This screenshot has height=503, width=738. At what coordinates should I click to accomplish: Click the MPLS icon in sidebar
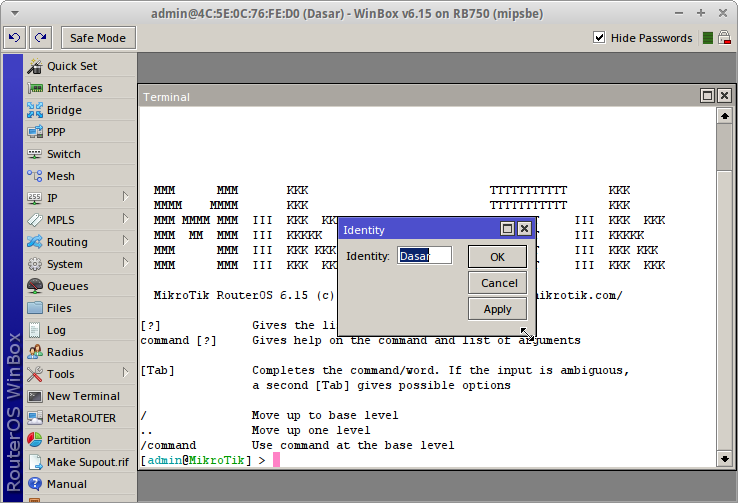click(34, 220)
